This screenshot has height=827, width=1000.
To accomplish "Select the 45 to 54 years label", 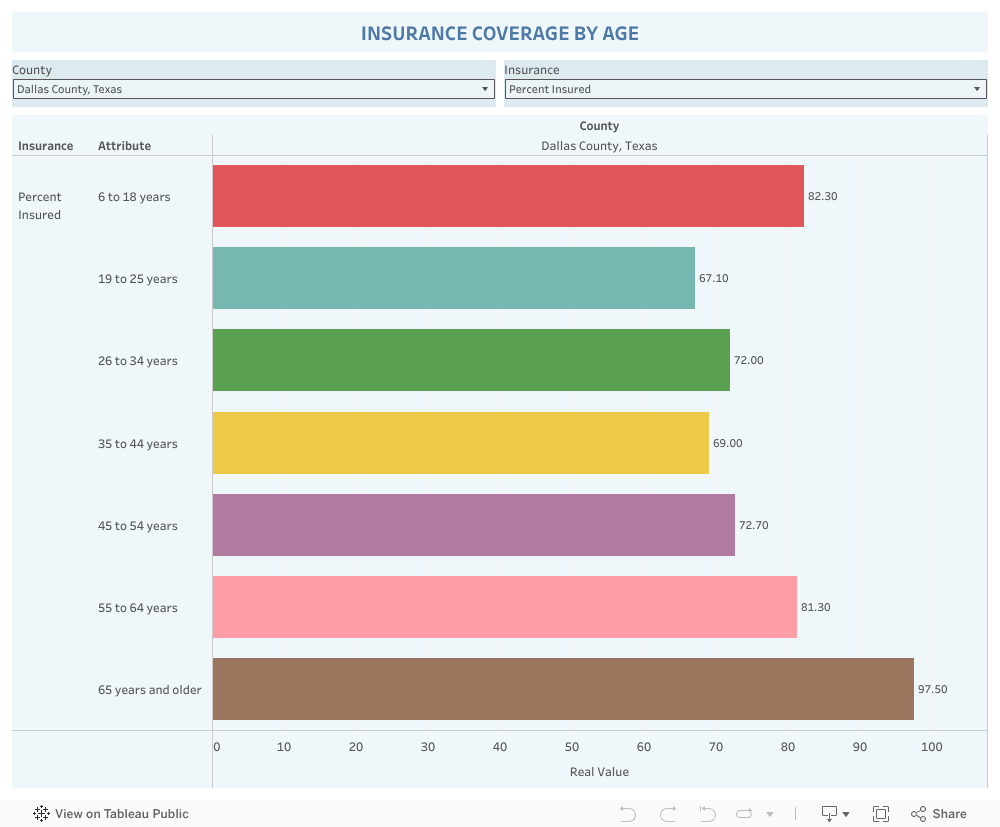I will (138, 526).
